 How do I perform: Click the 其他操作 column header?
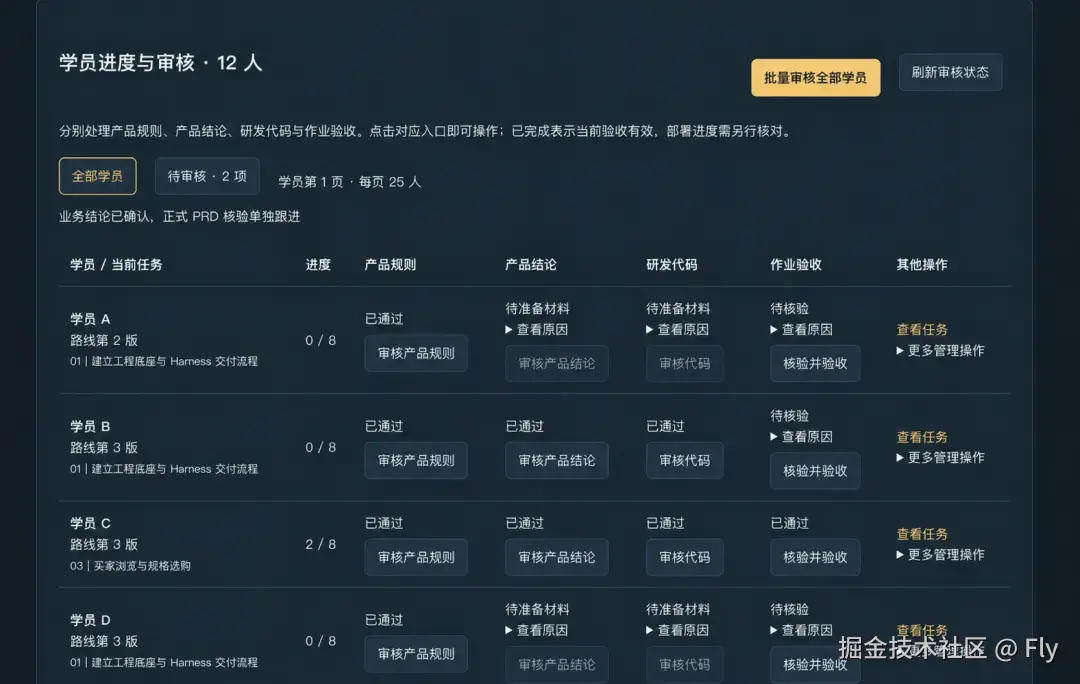click(x=922, y=265)
